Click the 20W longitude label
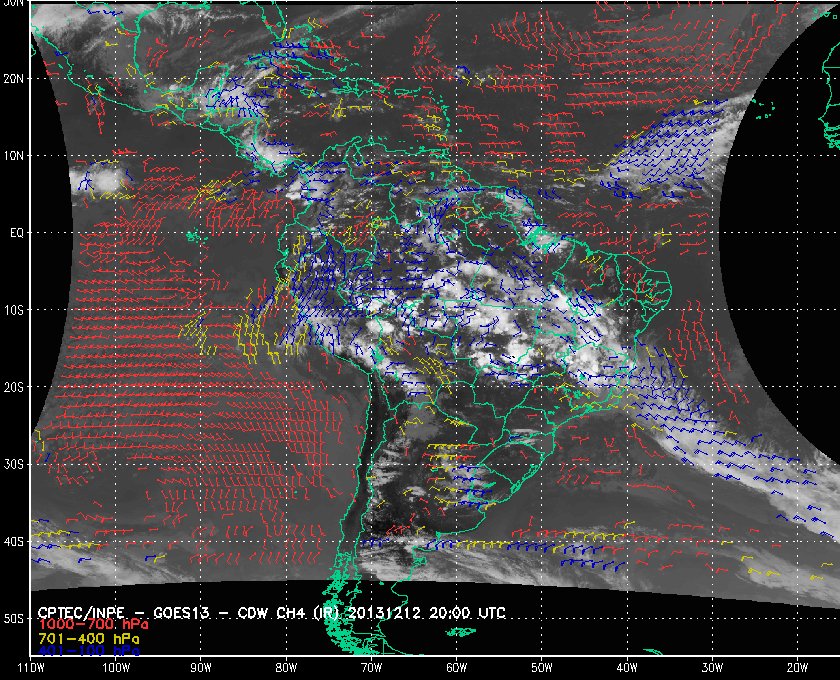840x680 pixels. (797, 668)
